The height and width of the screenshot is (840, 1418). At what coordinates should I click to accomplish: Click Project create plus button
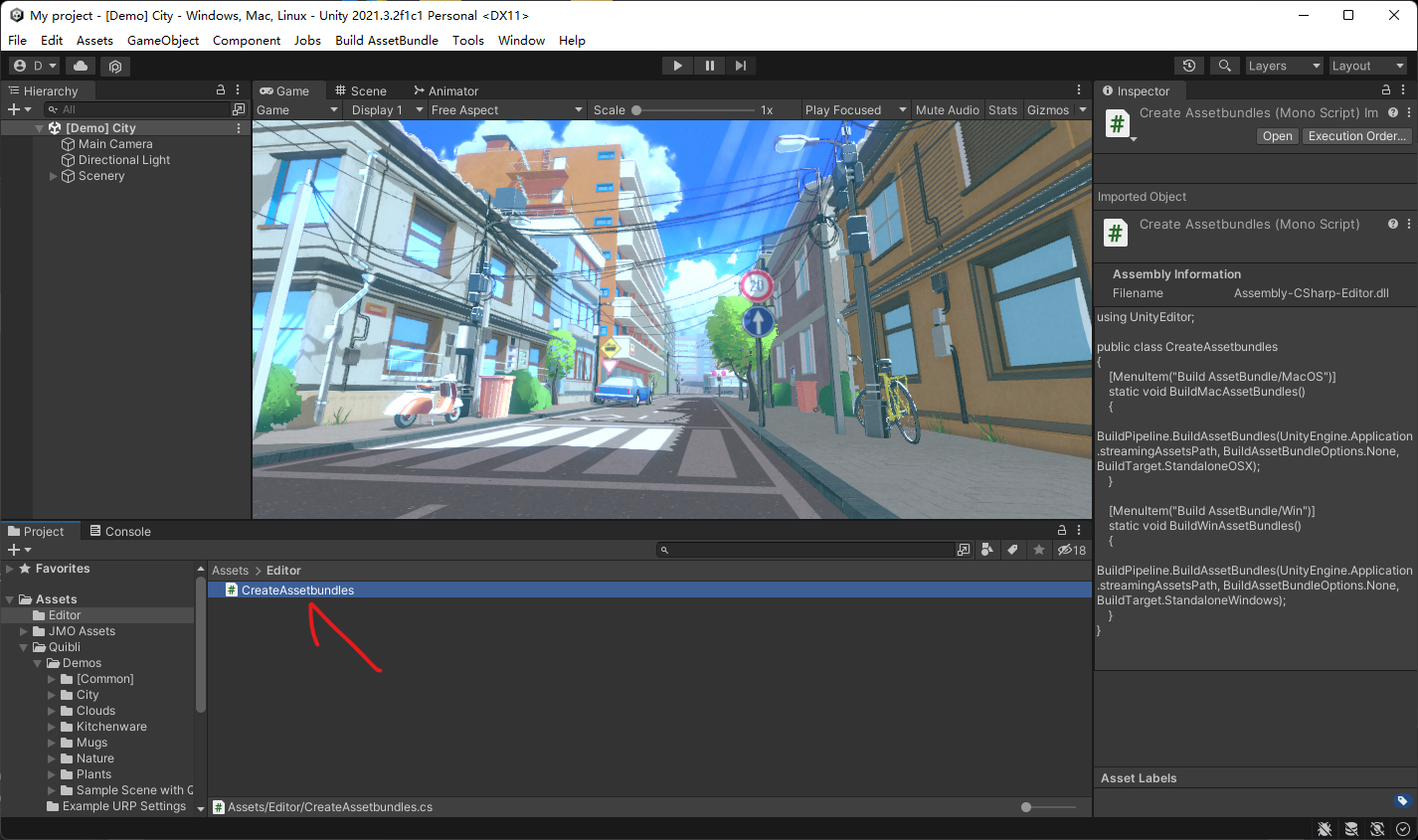(x=19, y=550)
